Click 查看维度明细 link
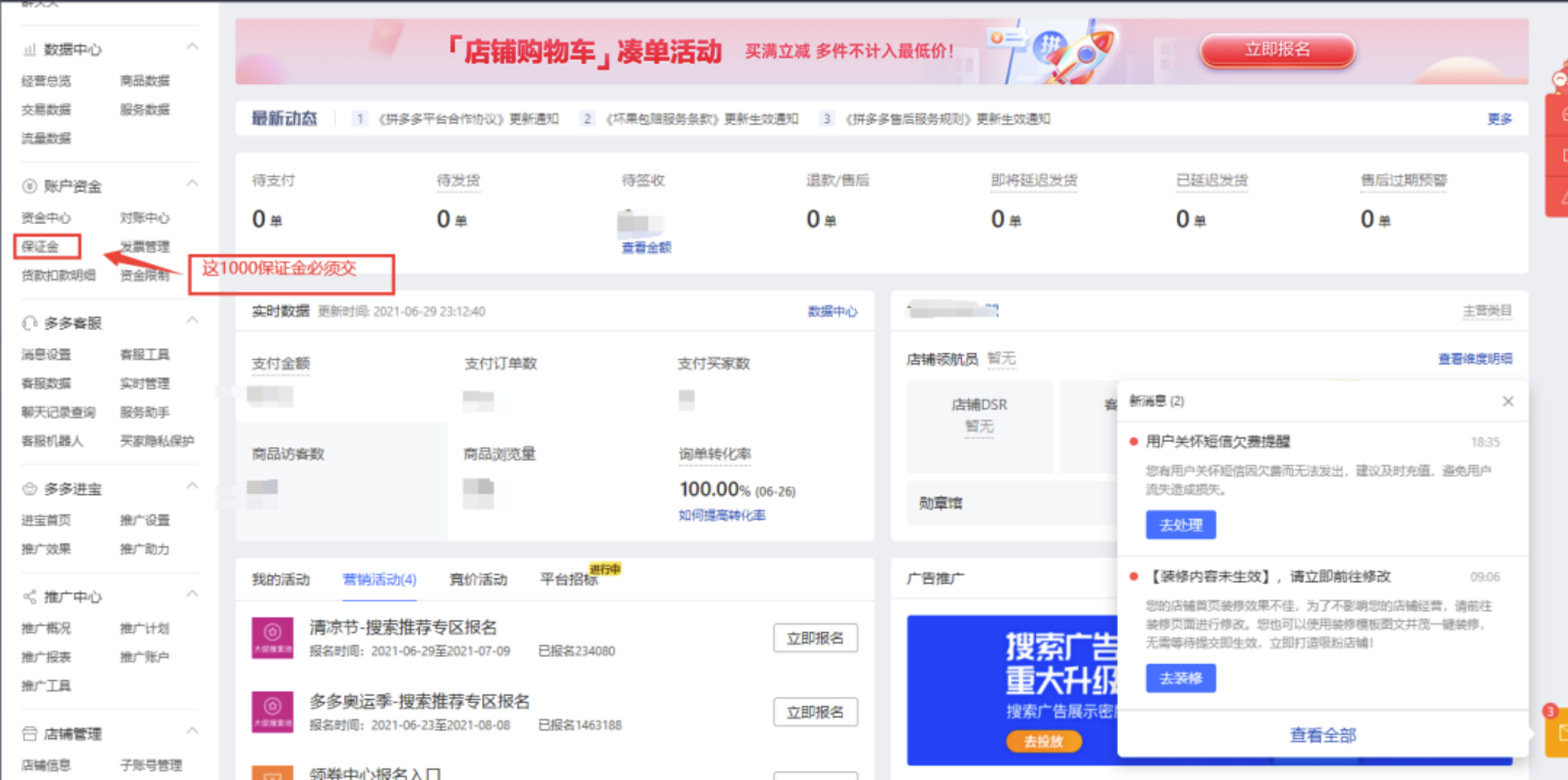1568x780 pixels. click(1475, 359)
